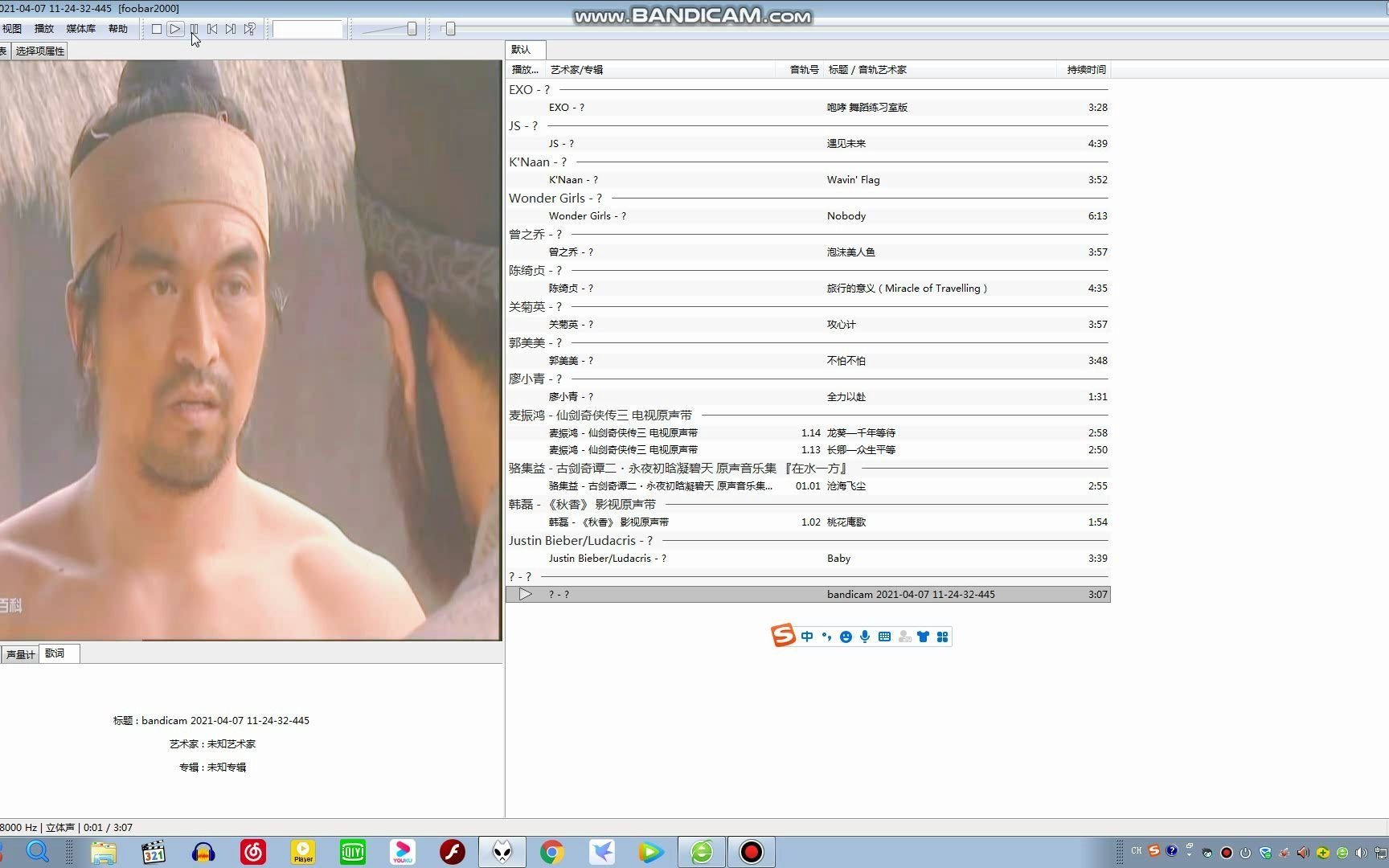Switch to foobar2000 alien icon on taskbar

point(502,852)
